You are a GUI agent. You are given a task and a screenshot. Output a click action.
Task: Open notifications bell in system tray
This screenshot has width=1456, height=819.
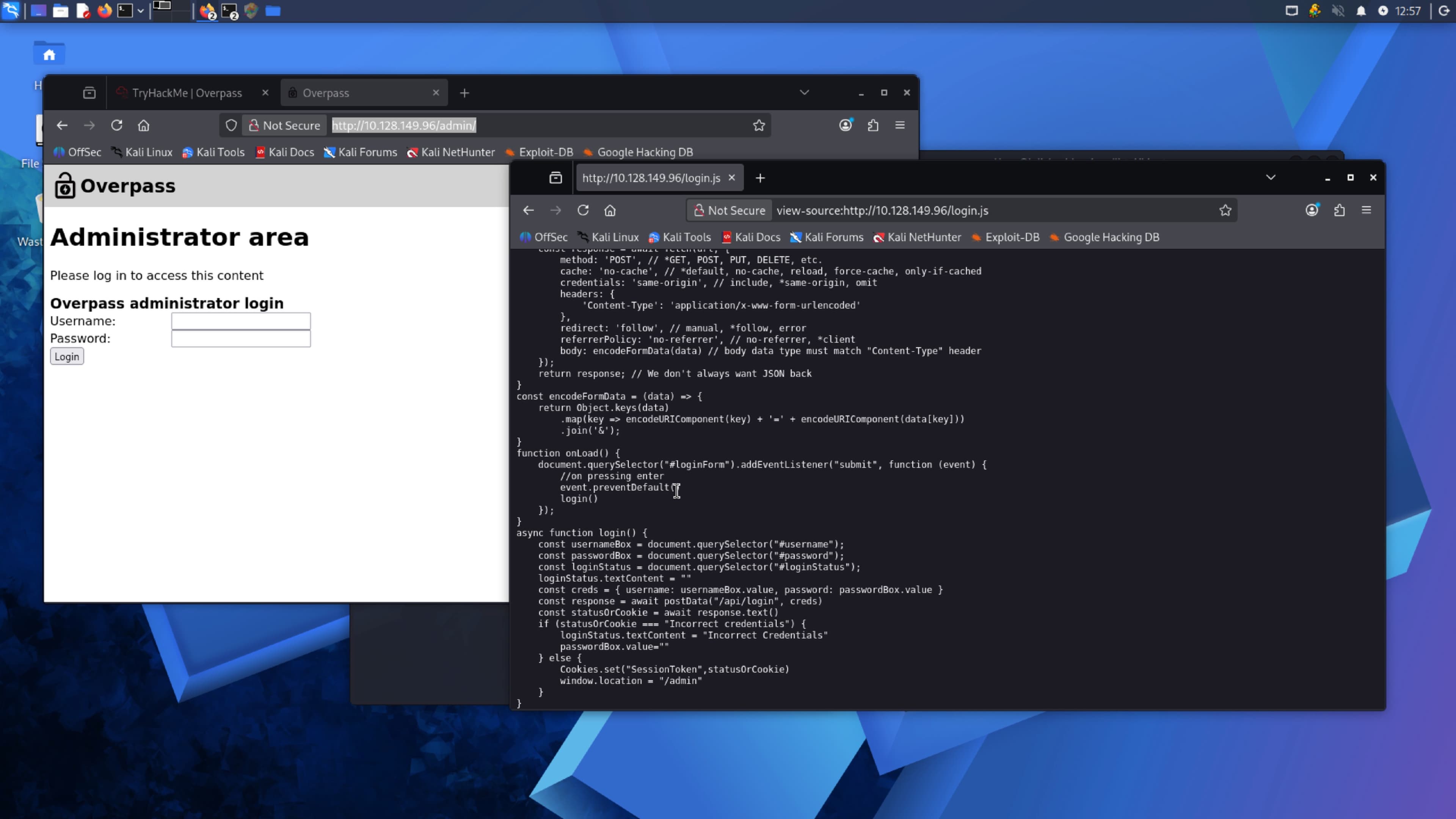(1361, 11)
